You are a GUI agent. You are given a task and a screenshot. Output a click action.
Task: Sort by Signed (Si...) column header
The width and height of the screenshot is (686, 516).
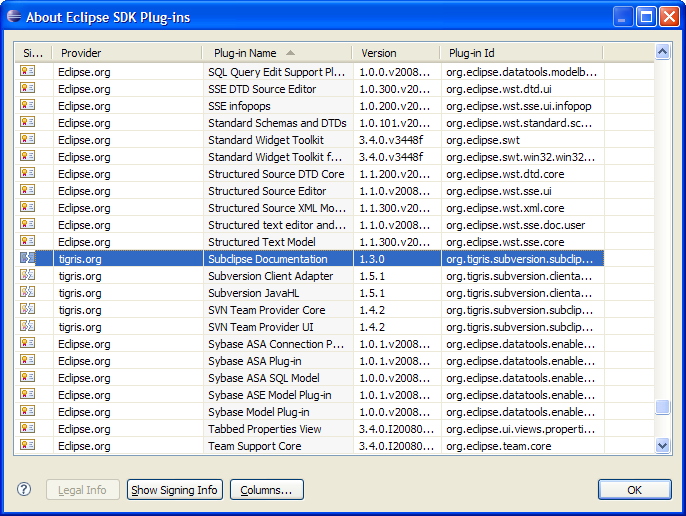coord(33,53)
